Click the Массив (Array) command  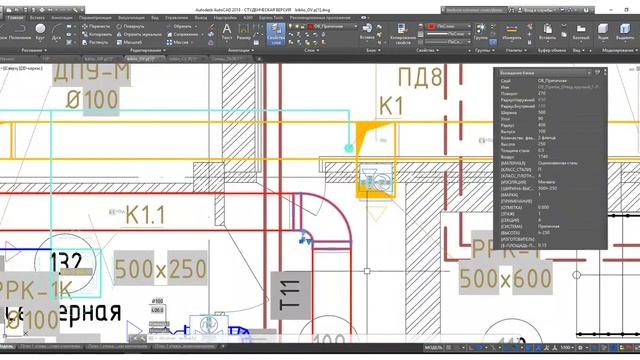(178, 42)
